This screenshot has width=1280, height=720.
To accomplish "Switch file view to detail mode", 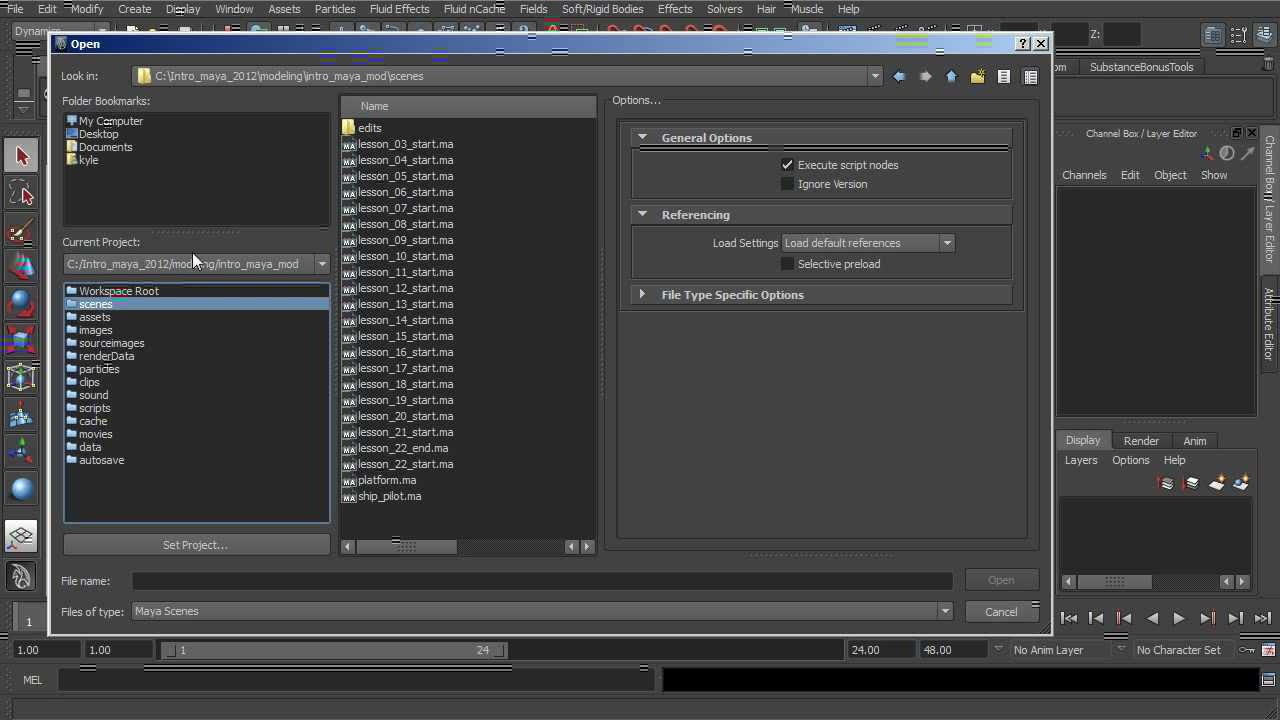I will click(1030, 76).
